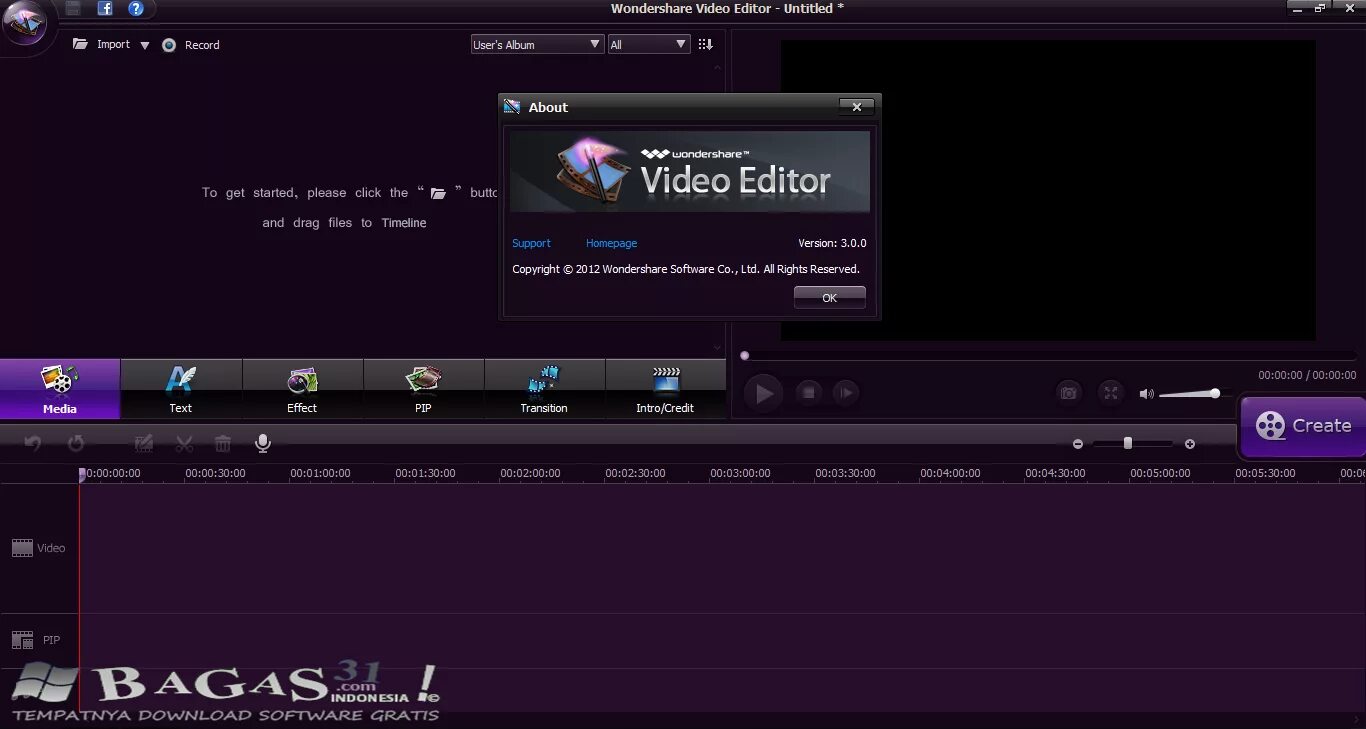The height and width of the screenshot is (729, 1366).
Task: Click the 00:03:00:00 mark on timeline ruler
Action: [x=740, y=473]
